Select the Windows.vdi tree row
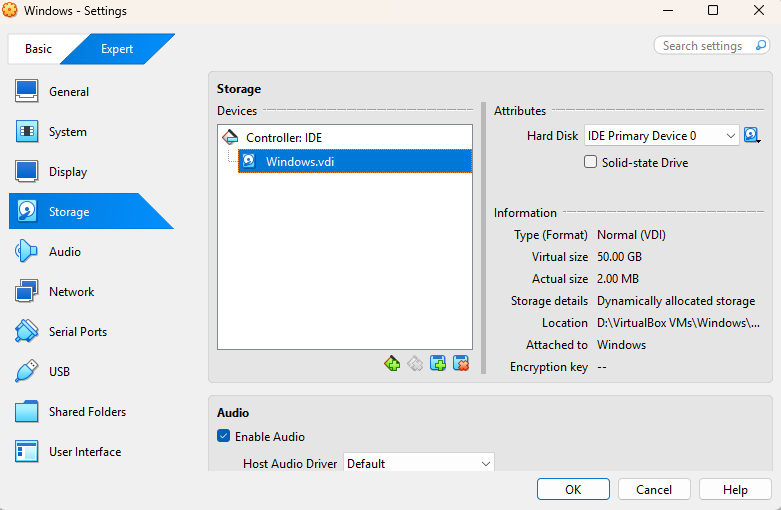781x510 pixels. (x=355, y=161)
